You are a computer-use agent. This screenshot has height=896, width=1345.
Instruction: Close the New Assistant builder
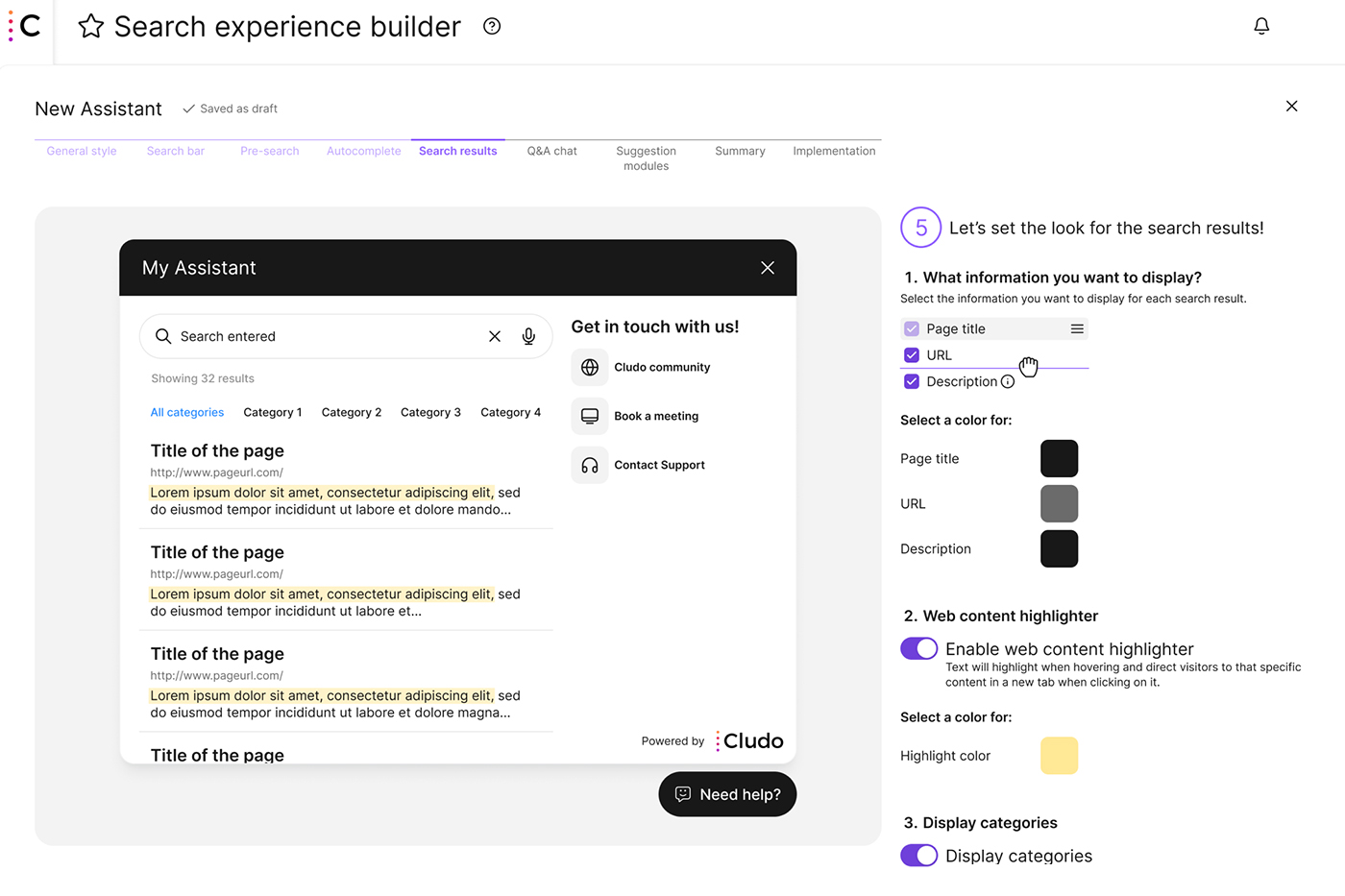1291,106
